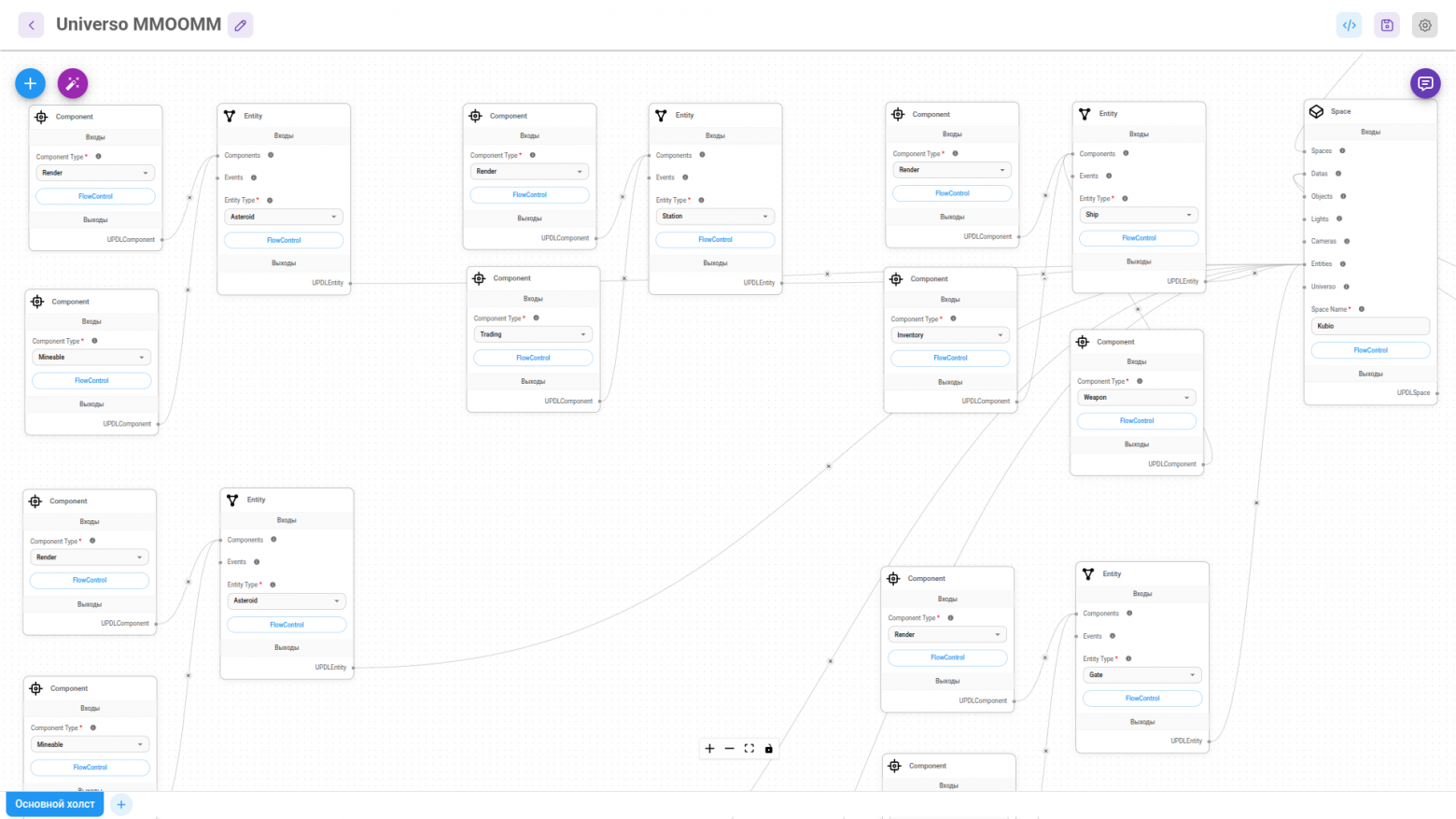Click the Gate entity node header icon
This screenshot has width=1456, height=819.
click(x=1088, y=573)
